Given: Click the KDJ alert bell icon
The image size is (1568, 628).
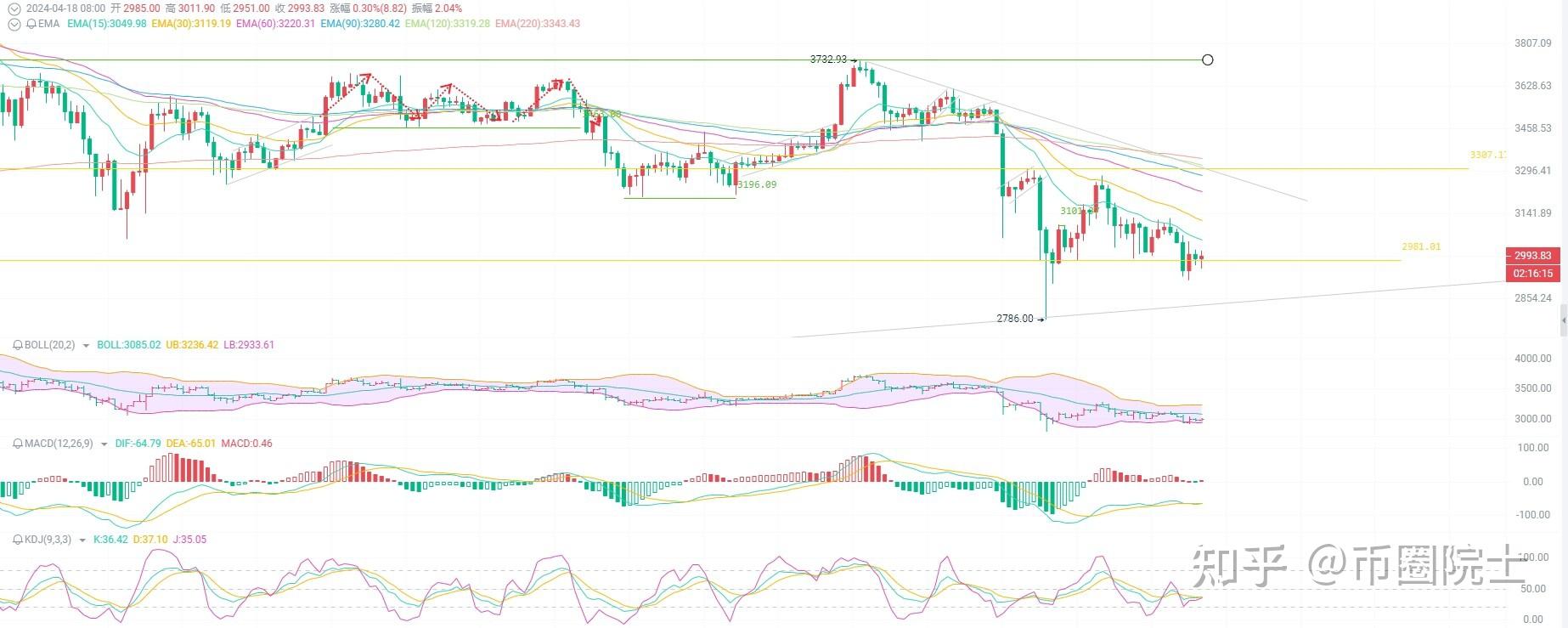Looking at the screenshot, I should [x=18, y=540].
